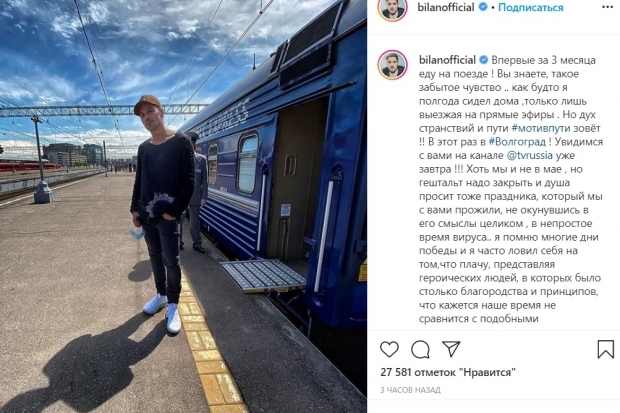Click the verified badge in the header
Image resolution: width=620 pixels, height=413 pixels.
pos(483,7)
